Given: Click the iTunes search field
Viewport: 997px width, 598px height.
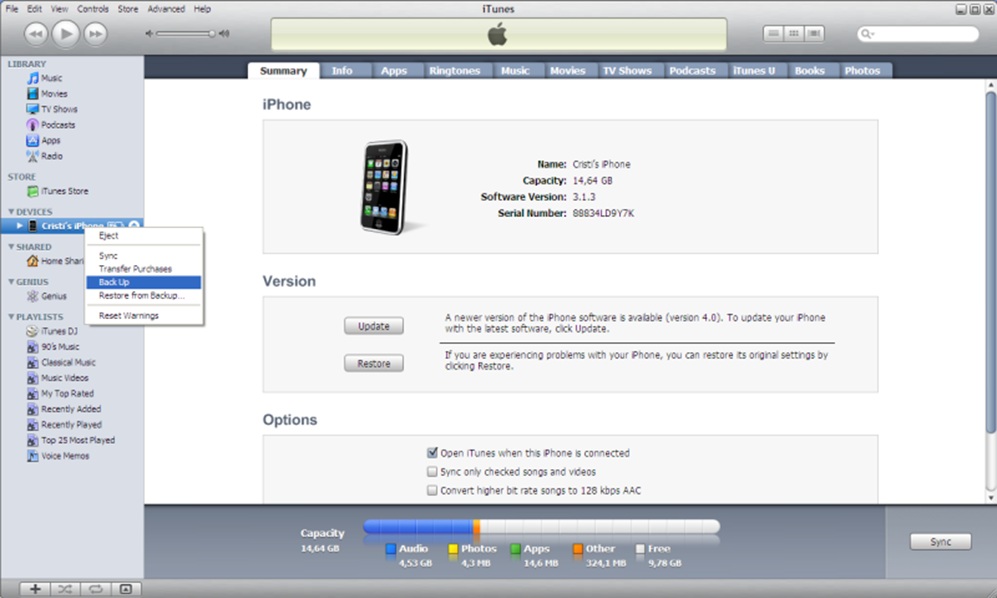Looking at the screenshot, I should (x=918, y=34).
